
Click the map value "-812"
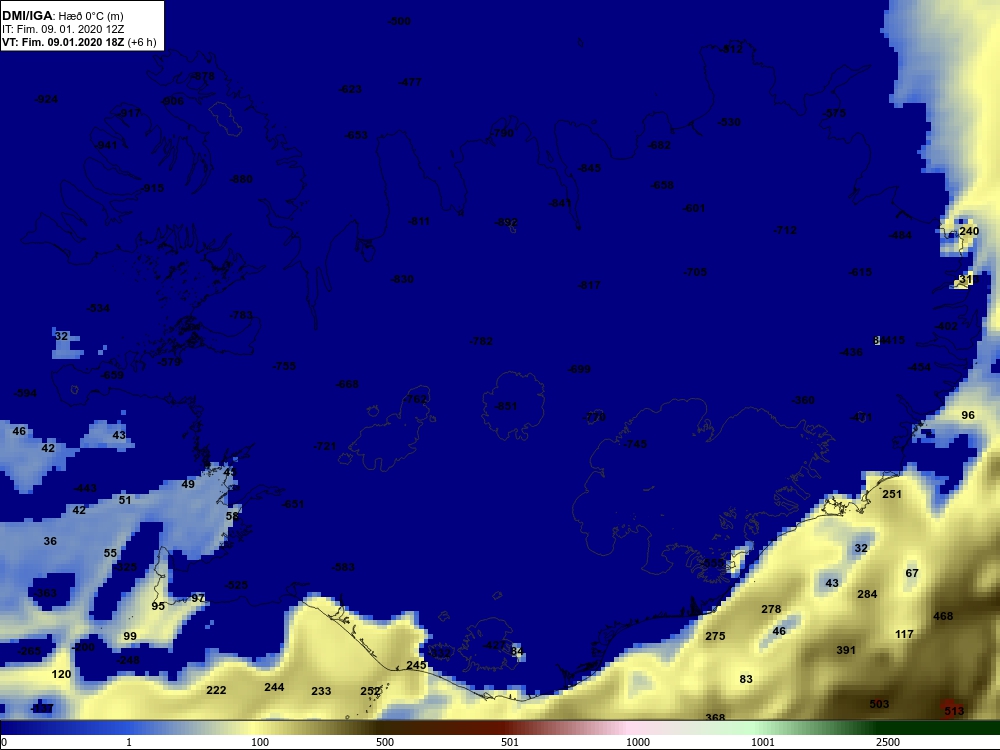click(731, 48)
